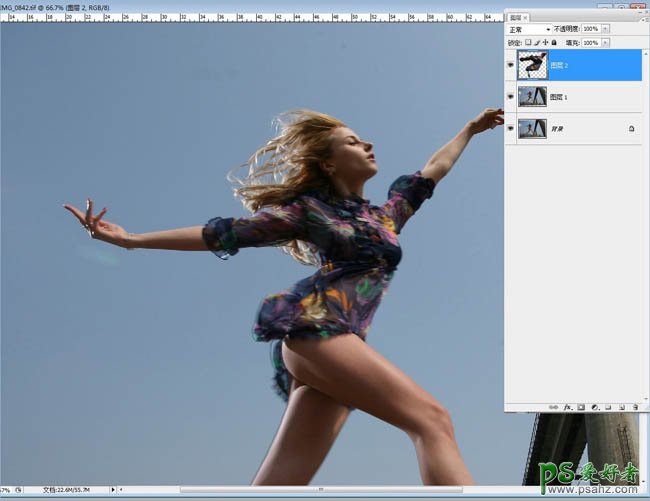Click the horizontal scrollbar at bottom
Viewport: 650px width, 501px height.
(x=300, y=491)
